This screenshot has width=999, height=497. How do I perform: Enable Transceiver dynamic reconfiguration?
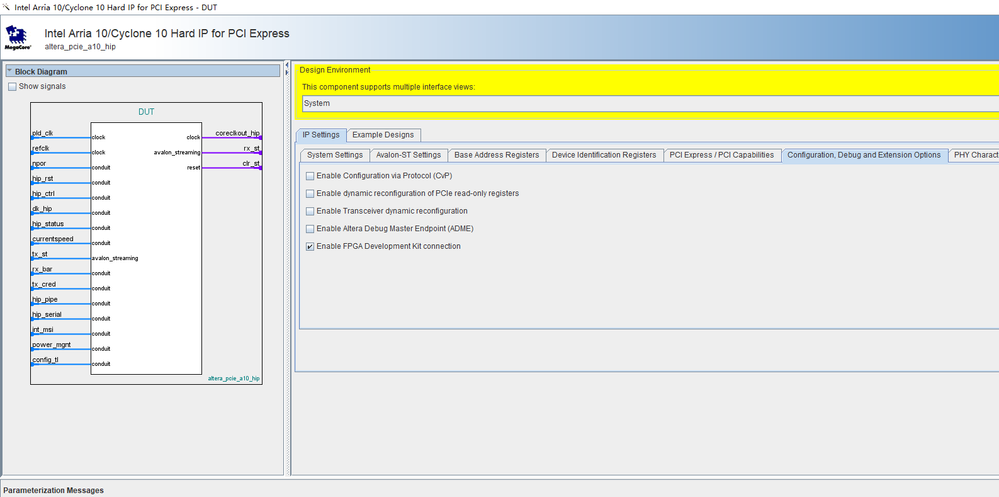[310, 211]
